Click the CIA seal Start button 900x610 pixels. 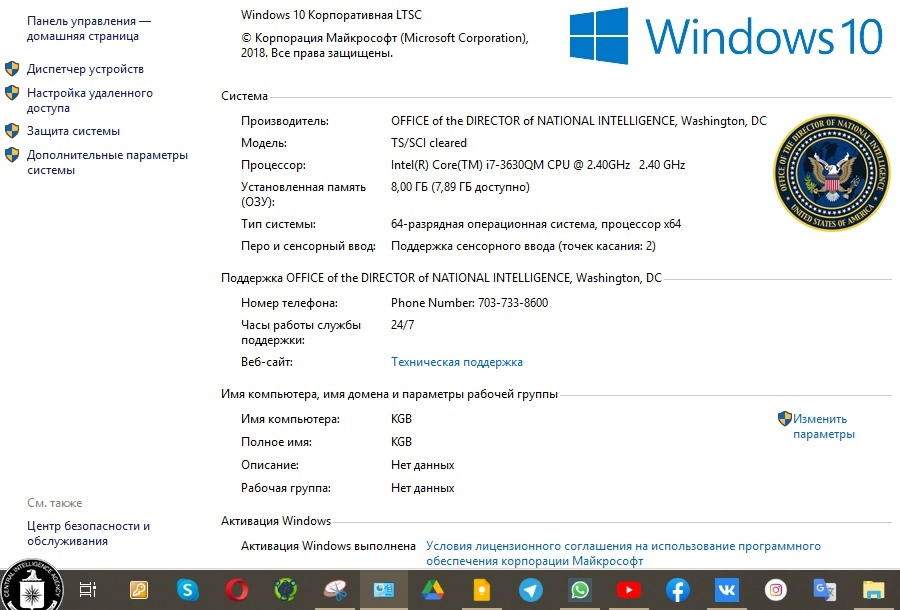[x=32, y=586]
